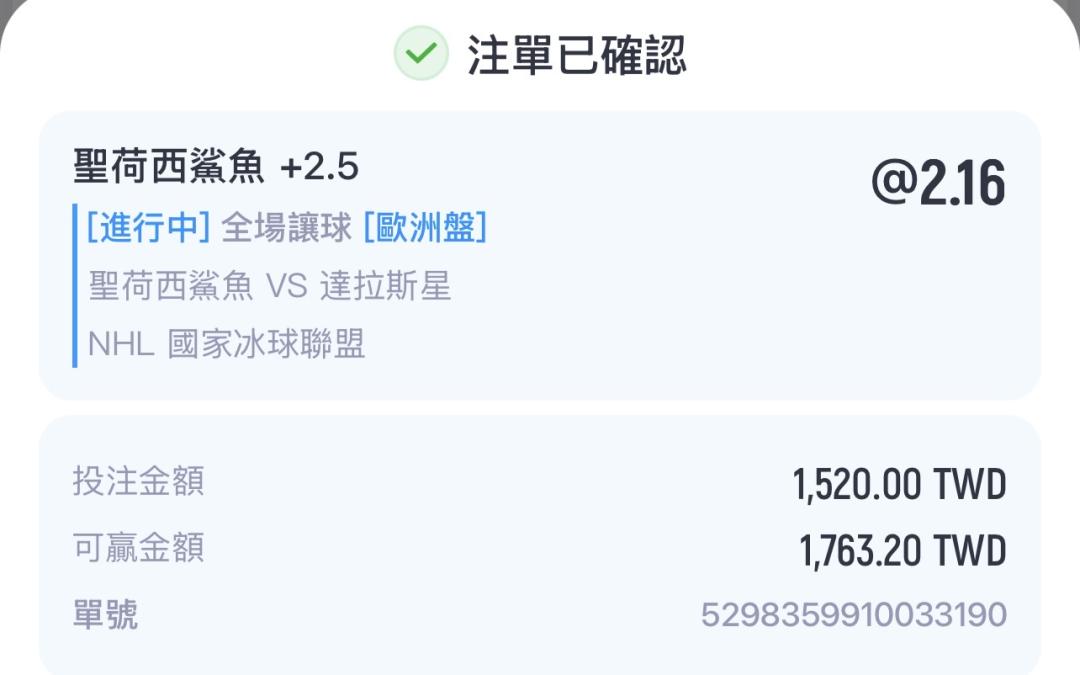Tap the TWD currency code after the stake
The width and height of the screenshot is (1080, 675).
[969, 485]
